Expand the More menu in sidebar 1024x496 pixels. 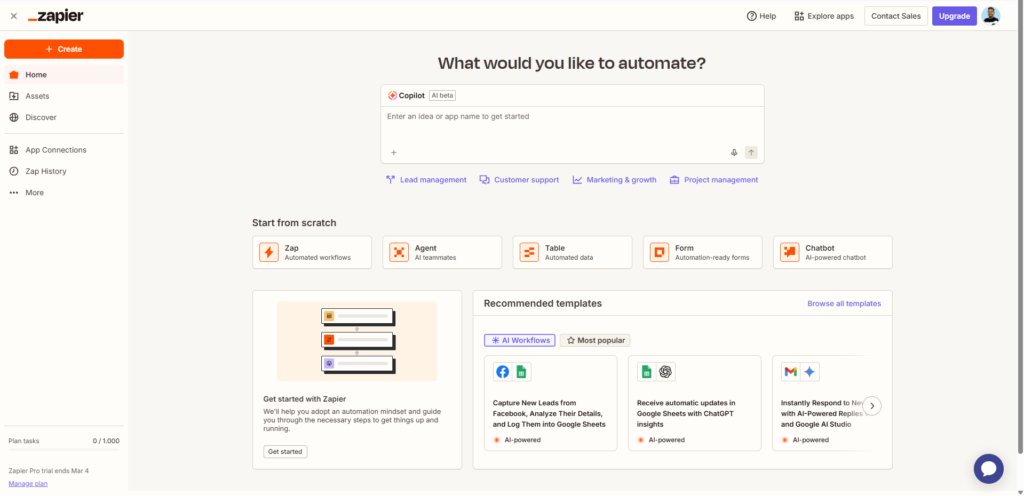tap(34, 192)
